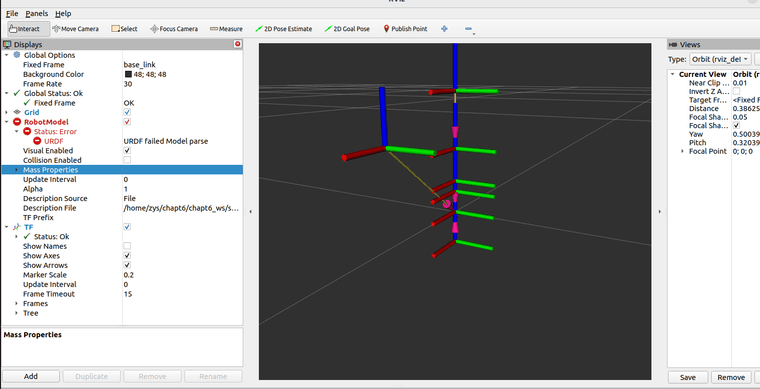The width and height of the screenshot is (760, 389).
Task: Open the File menu
Action: (x=12, y=14)
